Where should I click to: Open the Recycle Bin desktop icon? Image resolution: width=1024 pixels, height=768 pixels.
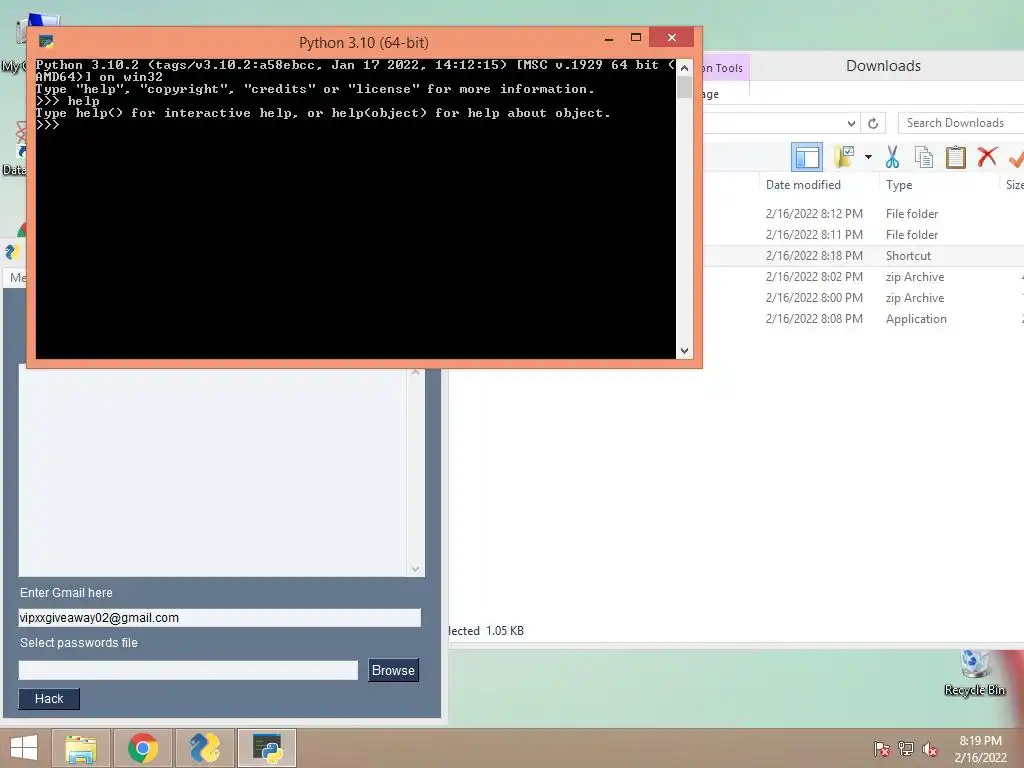tap(975, 673)
